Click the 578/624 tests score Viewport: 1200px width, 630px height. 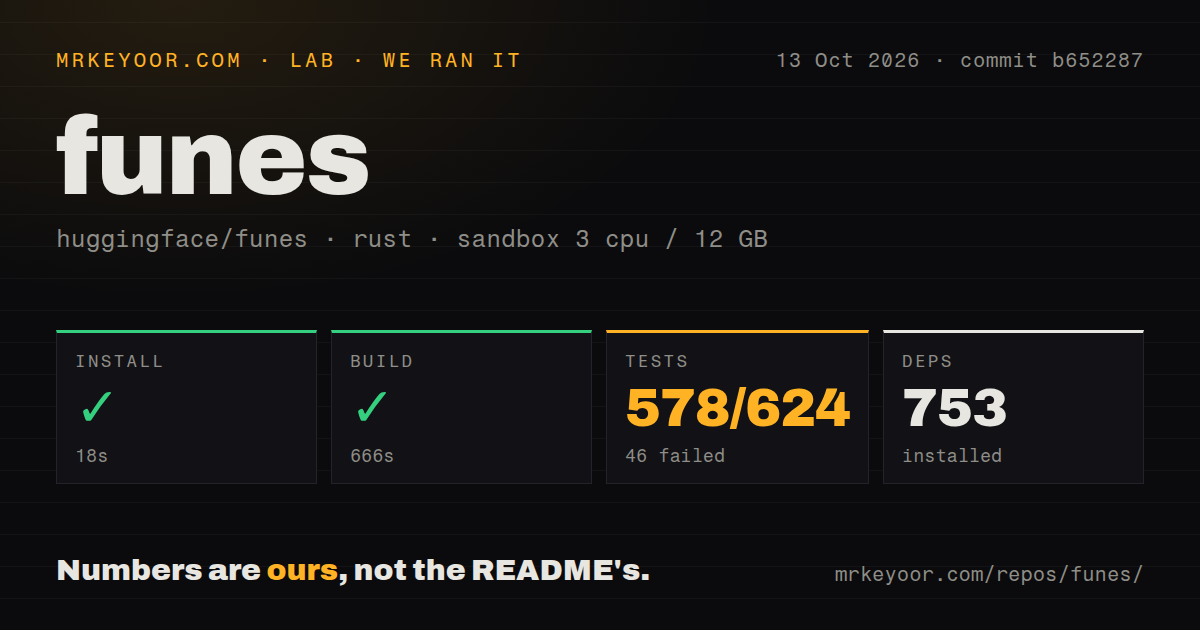[738, 408]
